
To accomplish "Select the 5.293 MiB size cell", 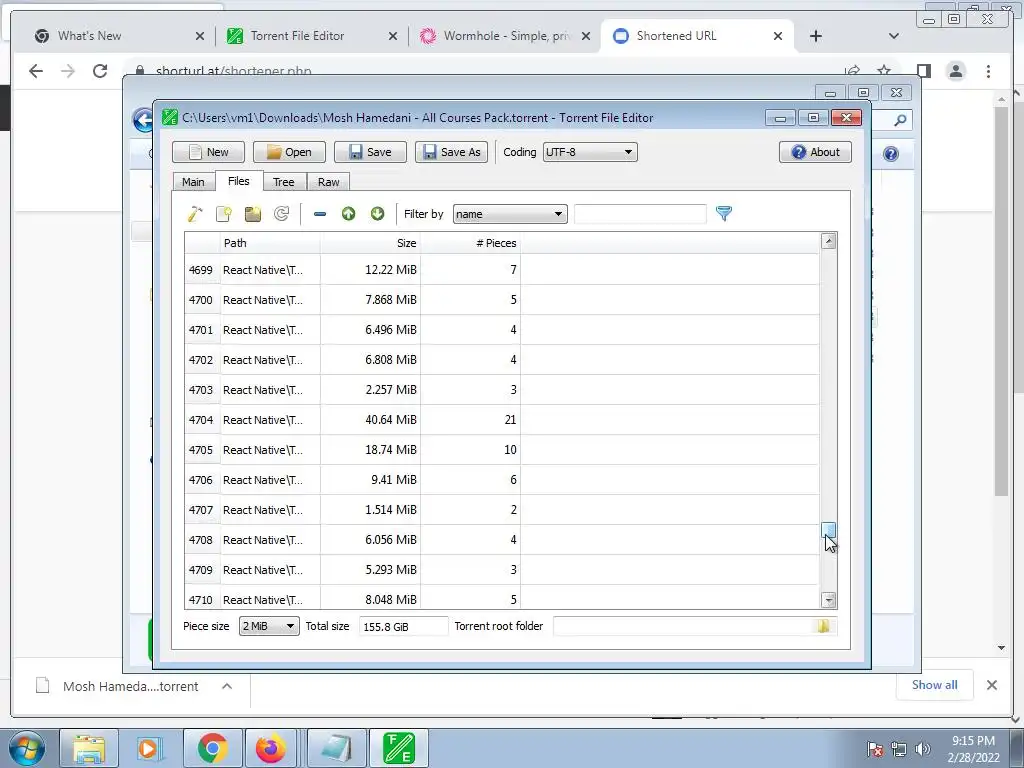I will click(x=370, y=570).
